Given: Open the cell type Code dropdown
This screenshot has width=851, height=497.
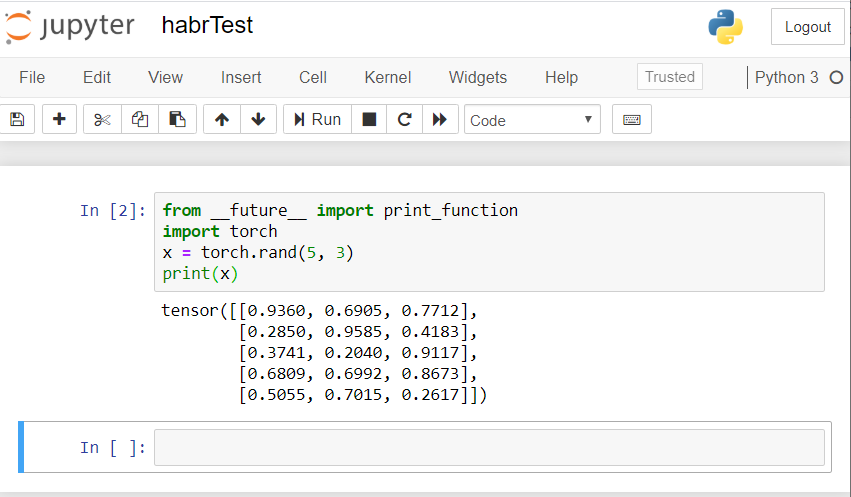Looking at the screenshot, I should [x=532, y=120].
